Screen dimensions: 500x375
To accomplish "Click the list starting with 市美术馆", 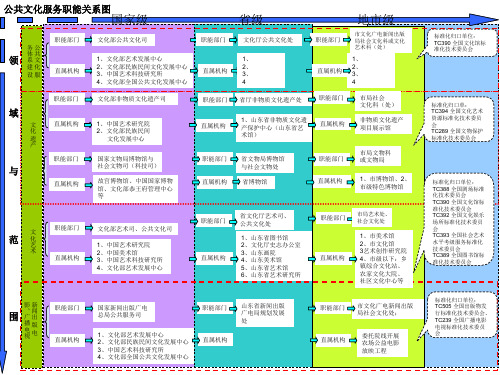I will 384,258.
